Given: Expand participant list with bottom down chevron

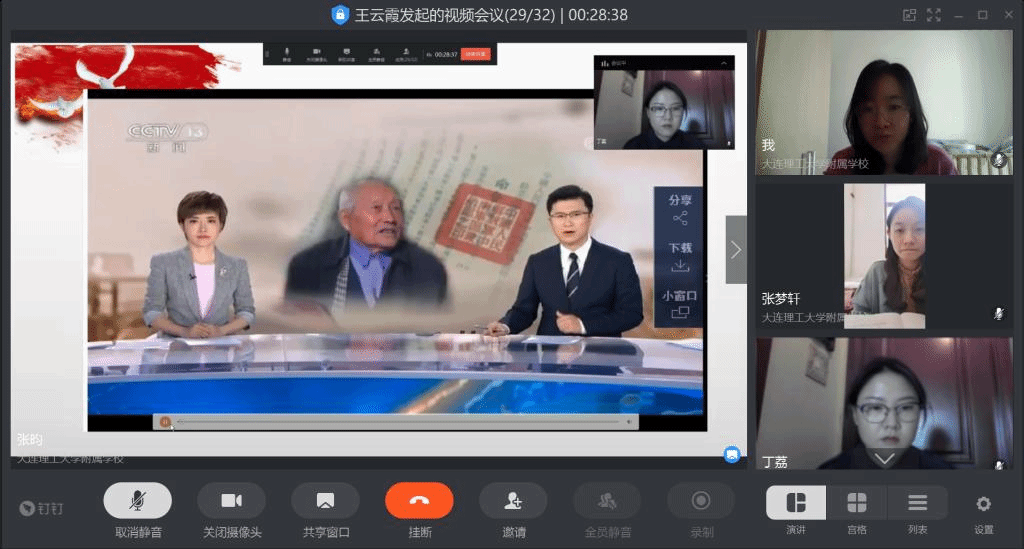Looking at the screenshot, I should point(884,459).
